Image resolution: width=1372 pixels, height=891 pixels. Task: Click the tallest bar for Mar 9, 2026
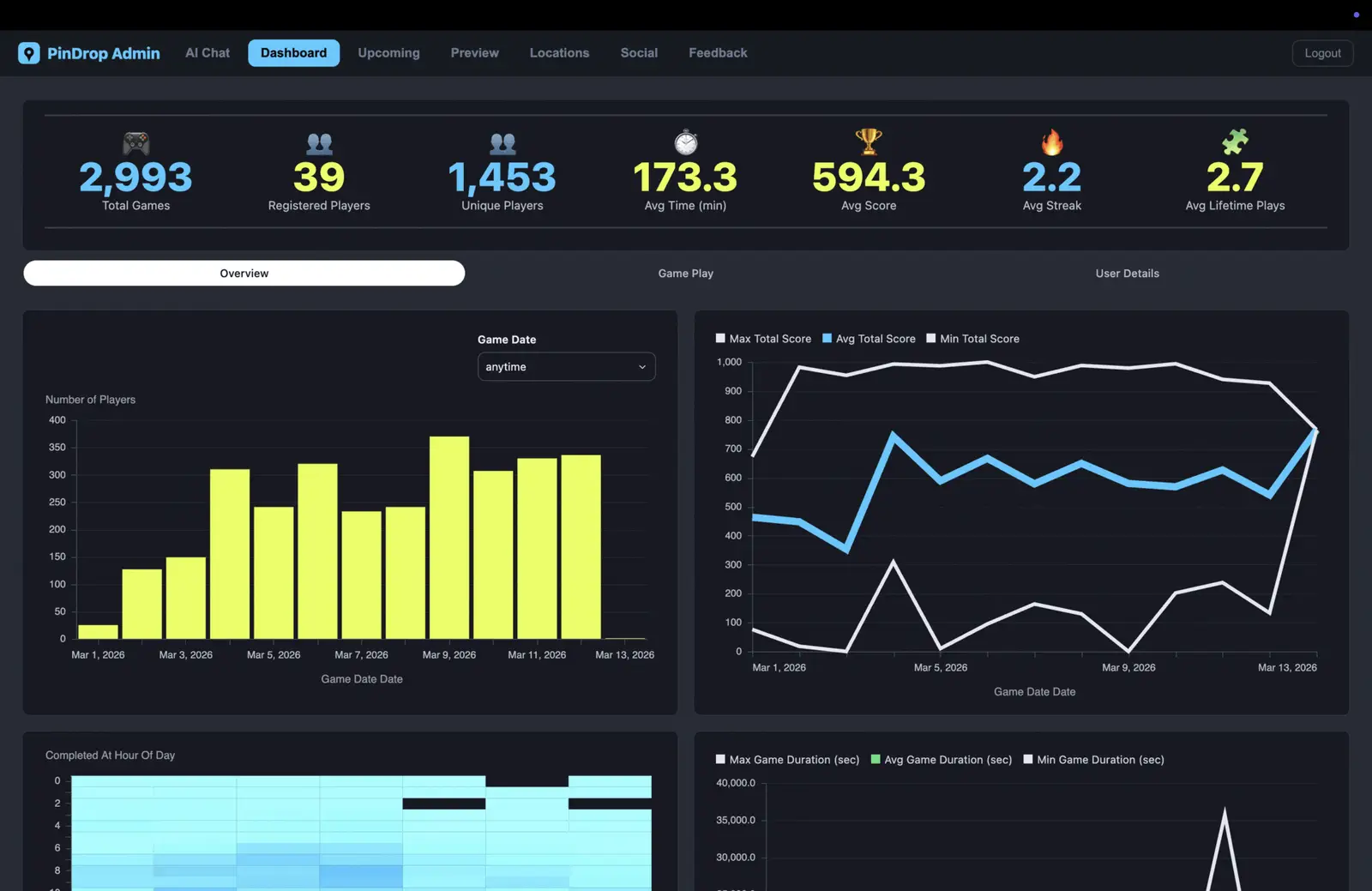(x=449, y=538)
